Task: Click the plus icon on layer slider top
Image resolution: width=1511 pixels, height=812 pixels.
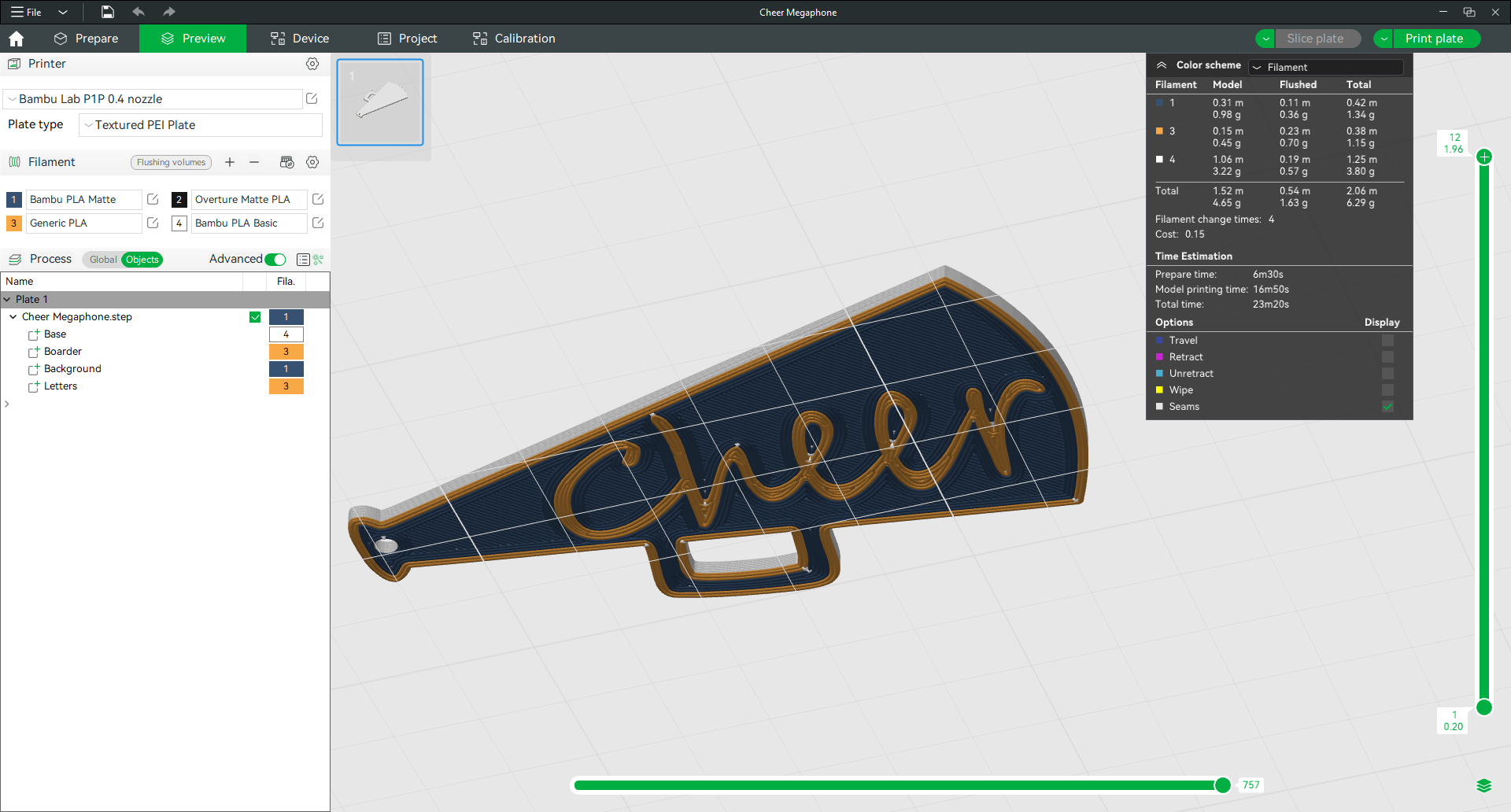Action: [x=1484, y=157]
